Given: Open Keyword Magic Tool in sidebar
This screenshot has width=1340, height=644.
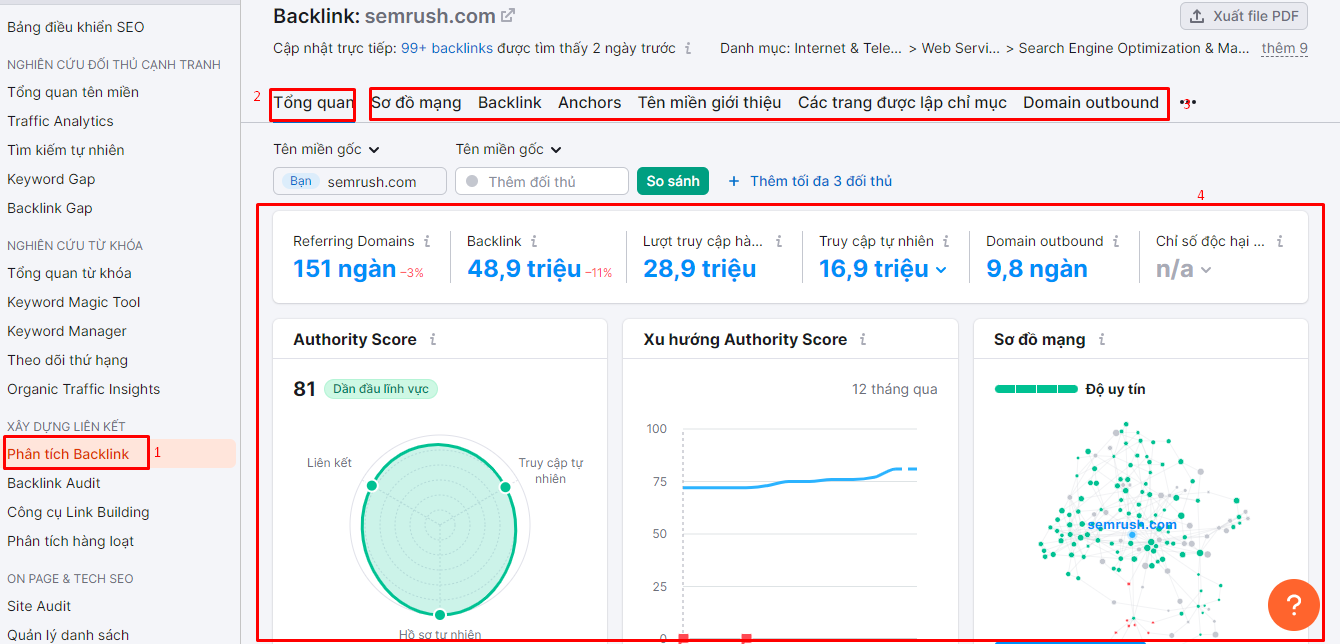Looking at the screenshot, I should [x=74, y=302].
